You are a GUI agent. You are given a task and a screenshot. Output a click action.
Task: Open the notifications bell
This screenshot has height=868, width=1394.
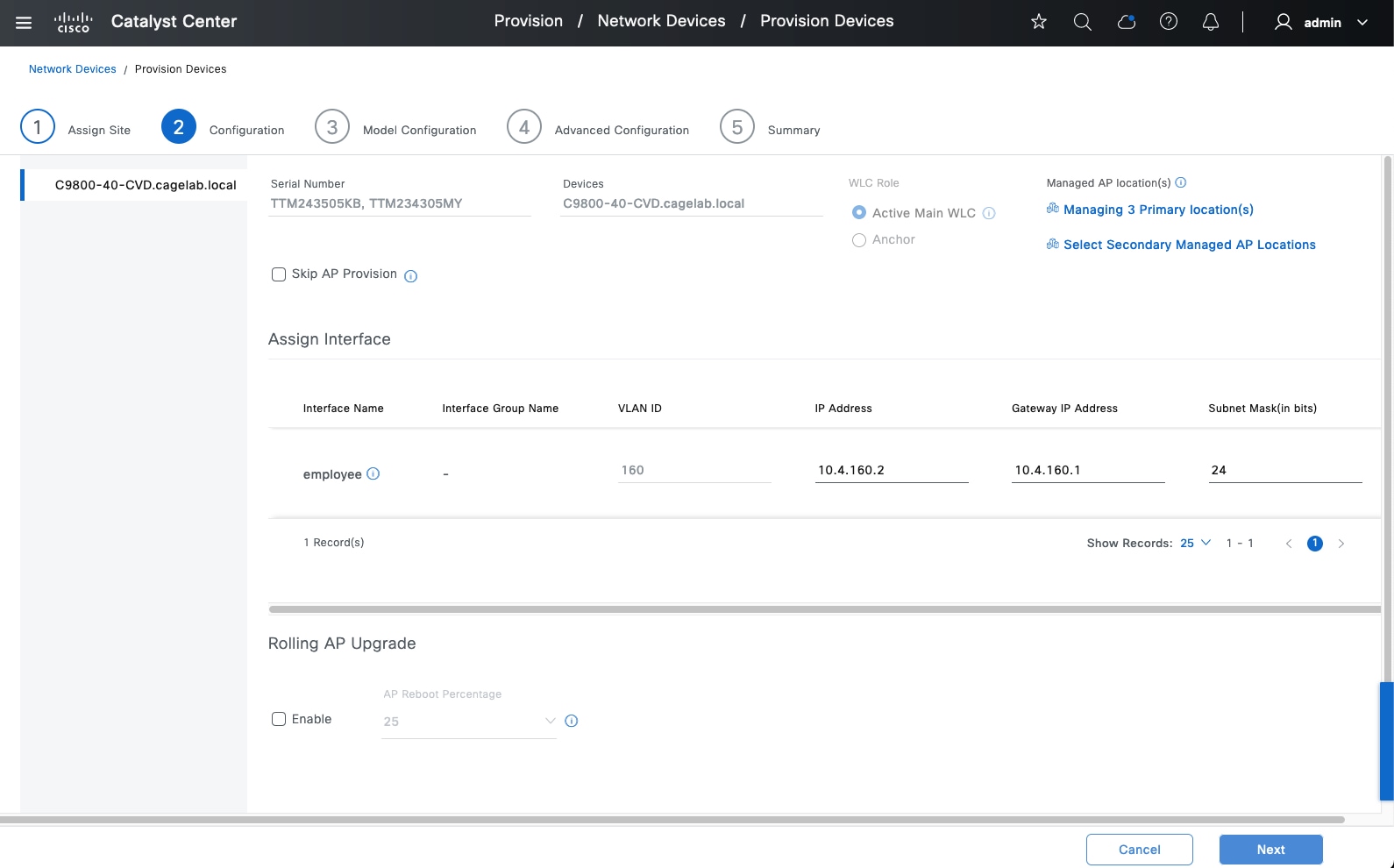(x=1211, y=22)
